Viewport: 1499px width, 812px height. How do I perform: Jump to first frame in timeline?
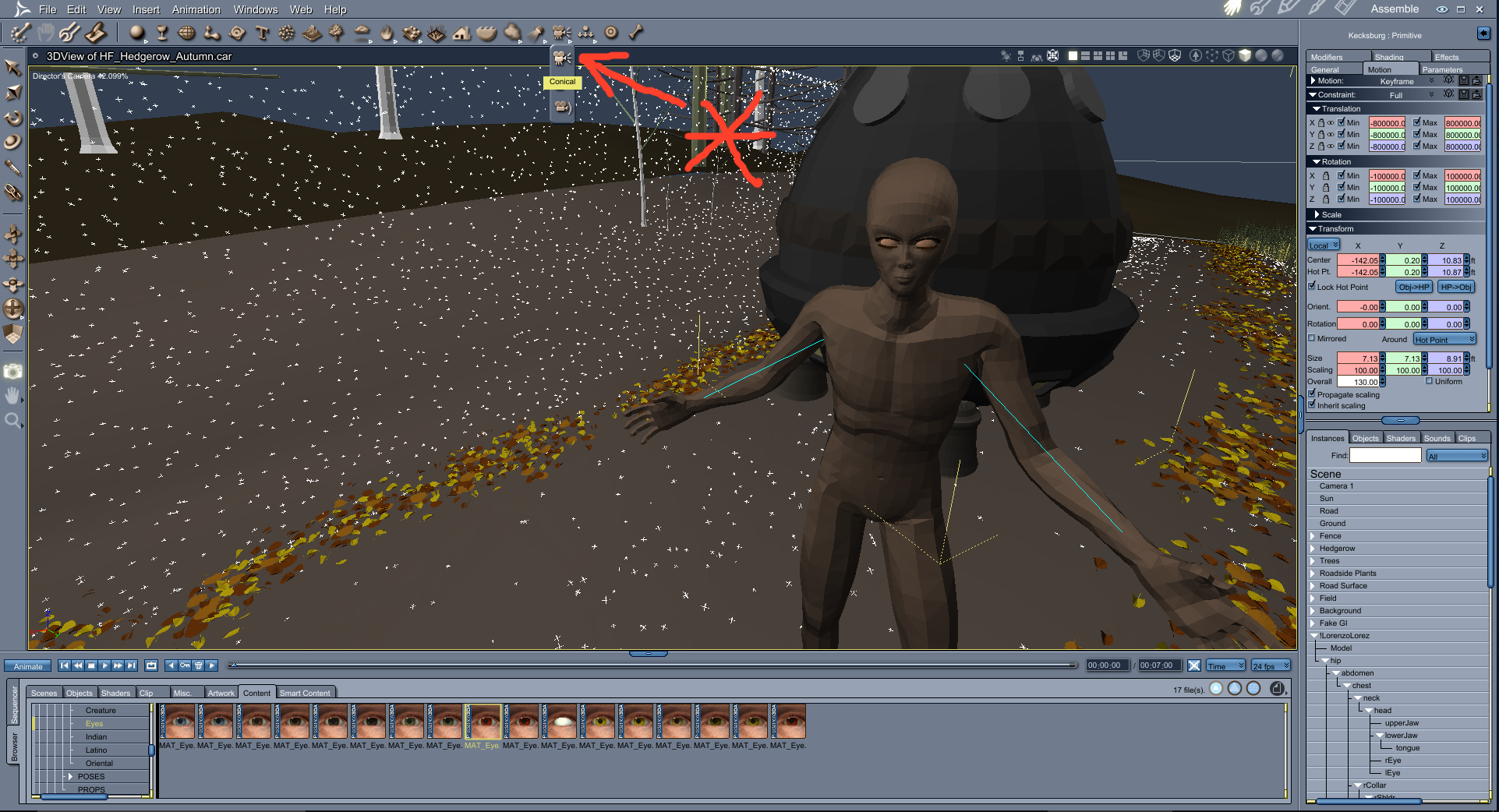[x=65, y=665]
